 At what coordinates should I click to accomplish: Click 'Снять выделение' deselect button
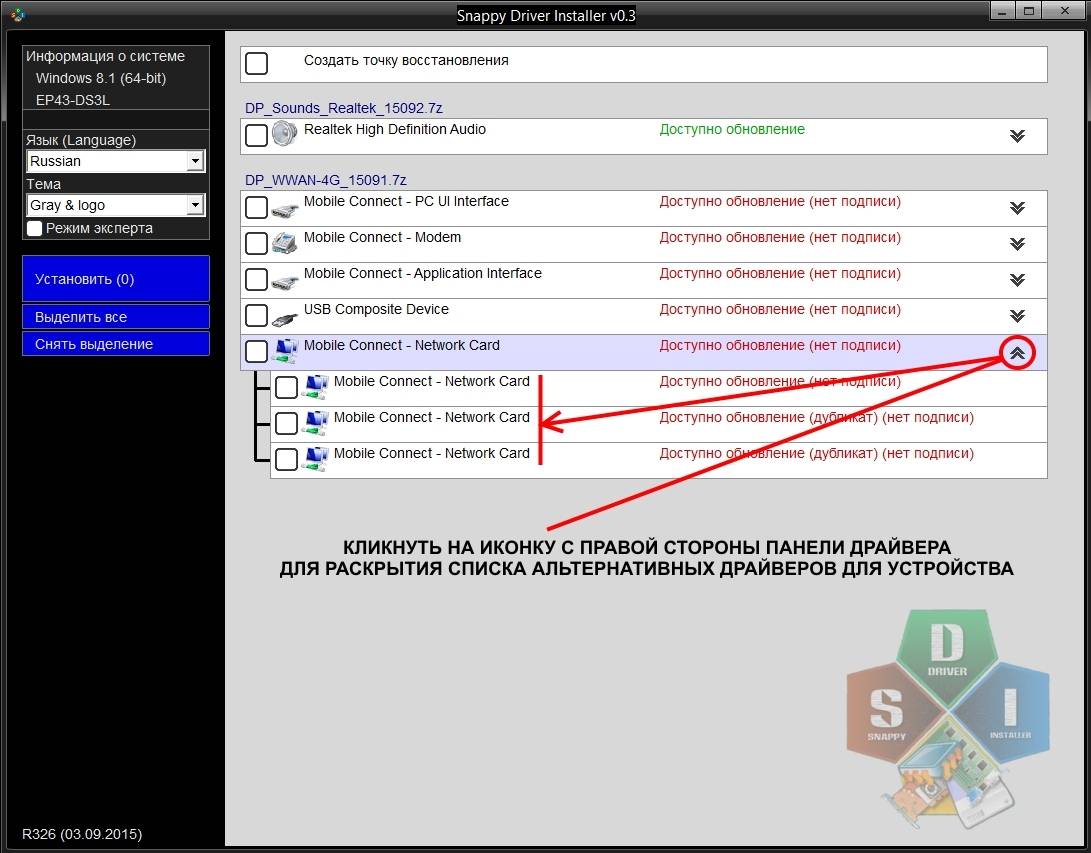(116, 344)
